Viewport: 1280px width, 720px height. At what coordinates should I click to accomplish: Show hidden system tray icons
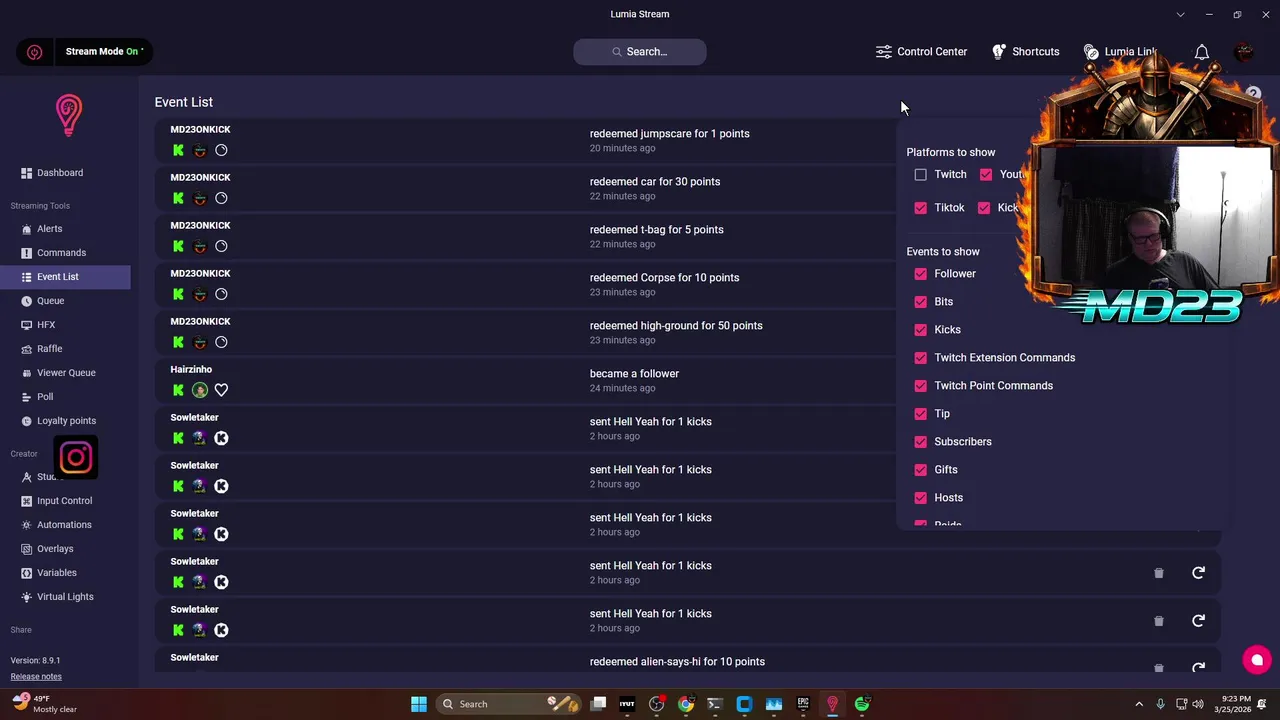coord(1138,704)
